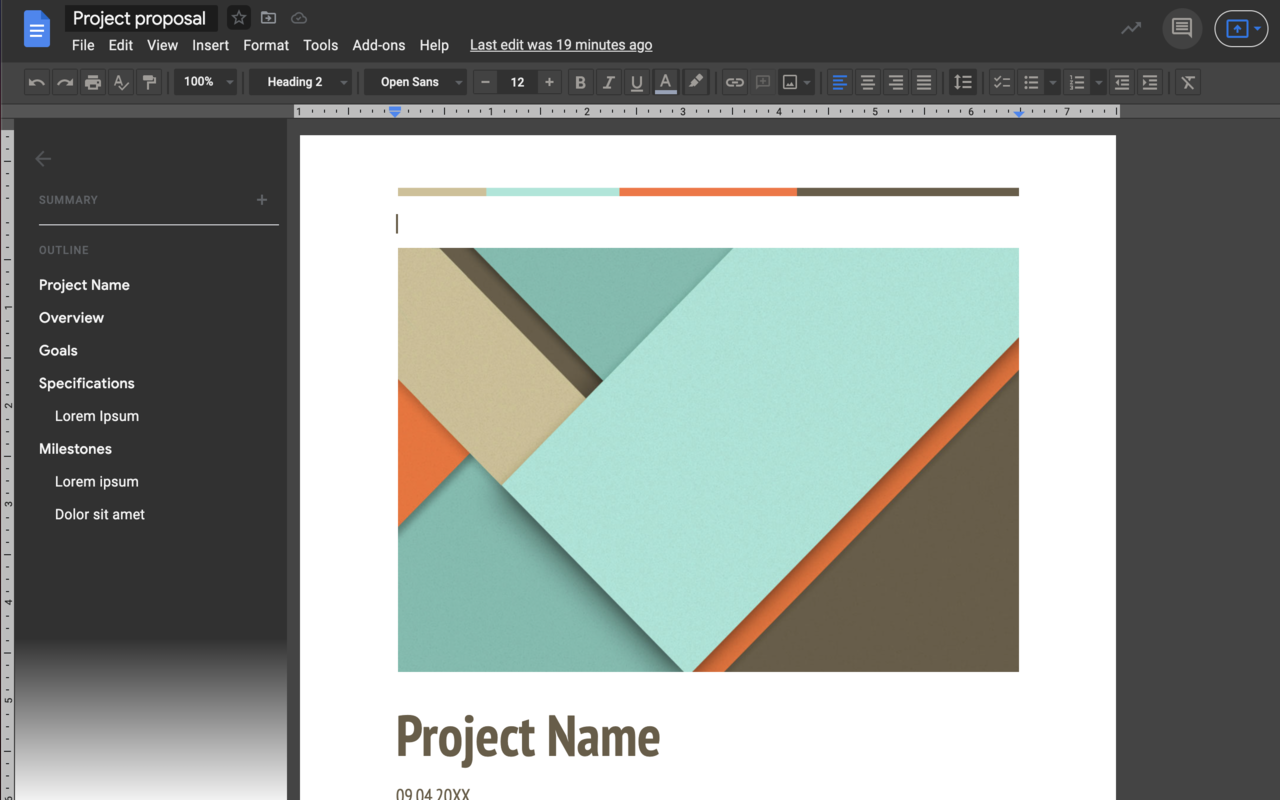Open the Tools menu
Screen dimensions: 1280x800
[320, 45]
